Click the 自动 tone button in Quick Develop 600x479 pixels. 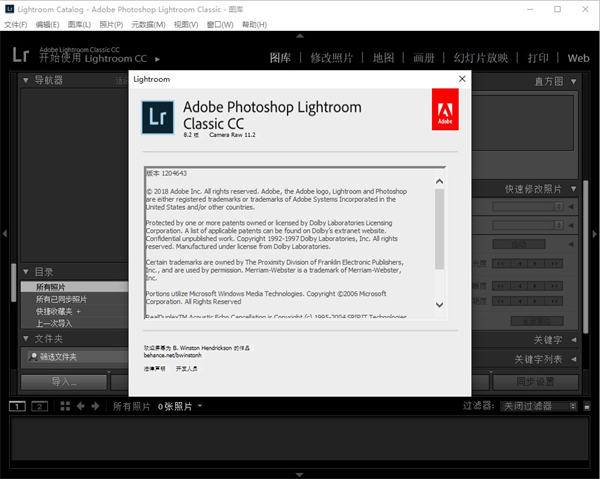pyautogui.click(x=518, y=244)
